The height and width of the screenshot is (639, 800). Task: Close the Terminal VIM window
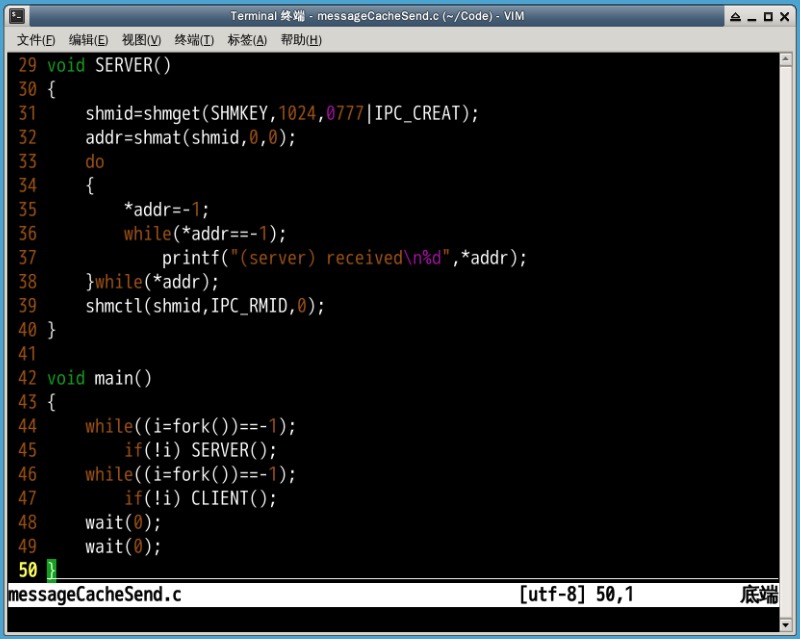(x=784, y=16)
